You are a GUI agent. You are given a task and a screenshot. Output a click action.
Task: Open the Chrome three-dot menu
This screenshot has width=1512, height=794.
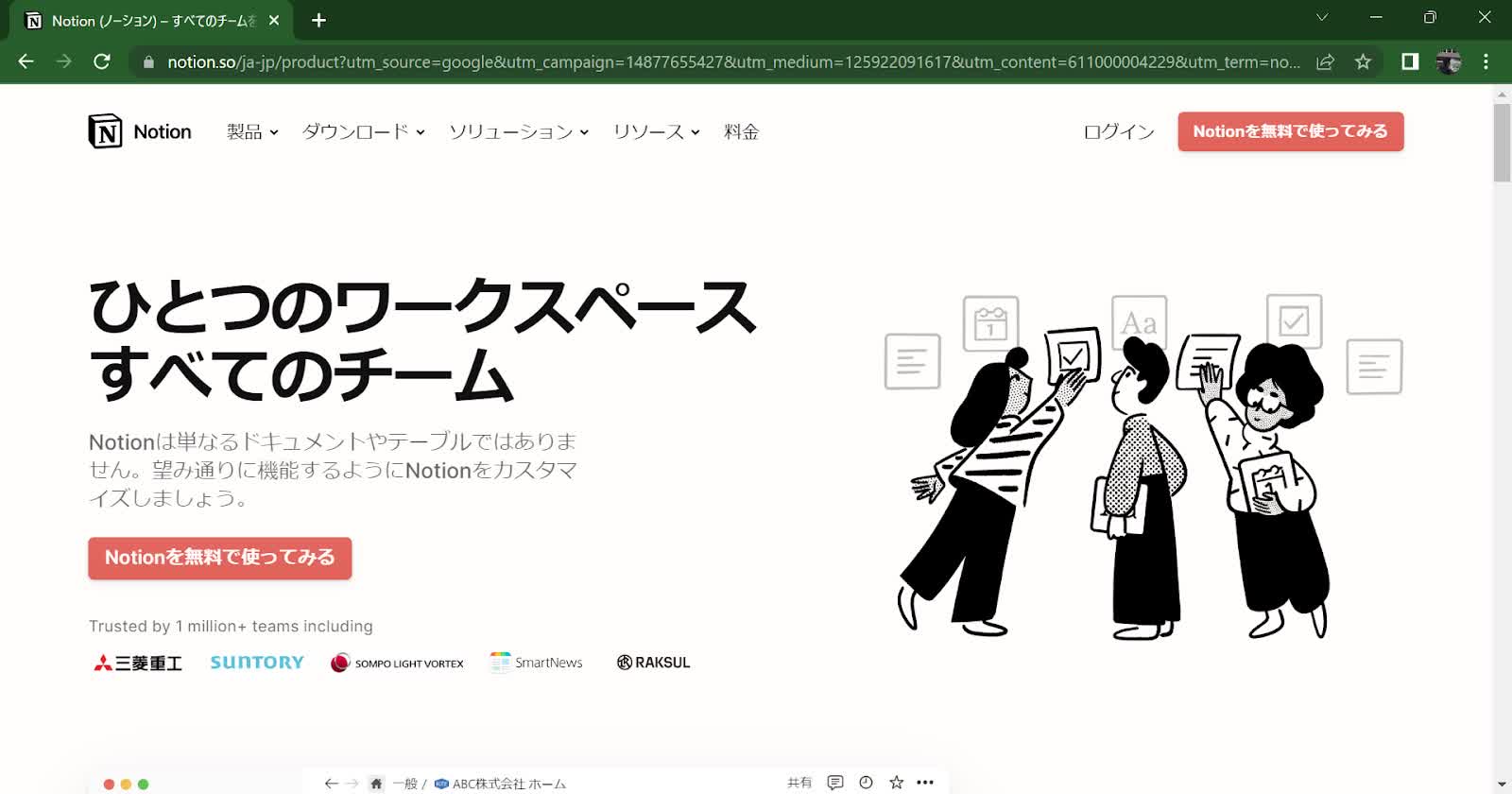pos(1486,61)
